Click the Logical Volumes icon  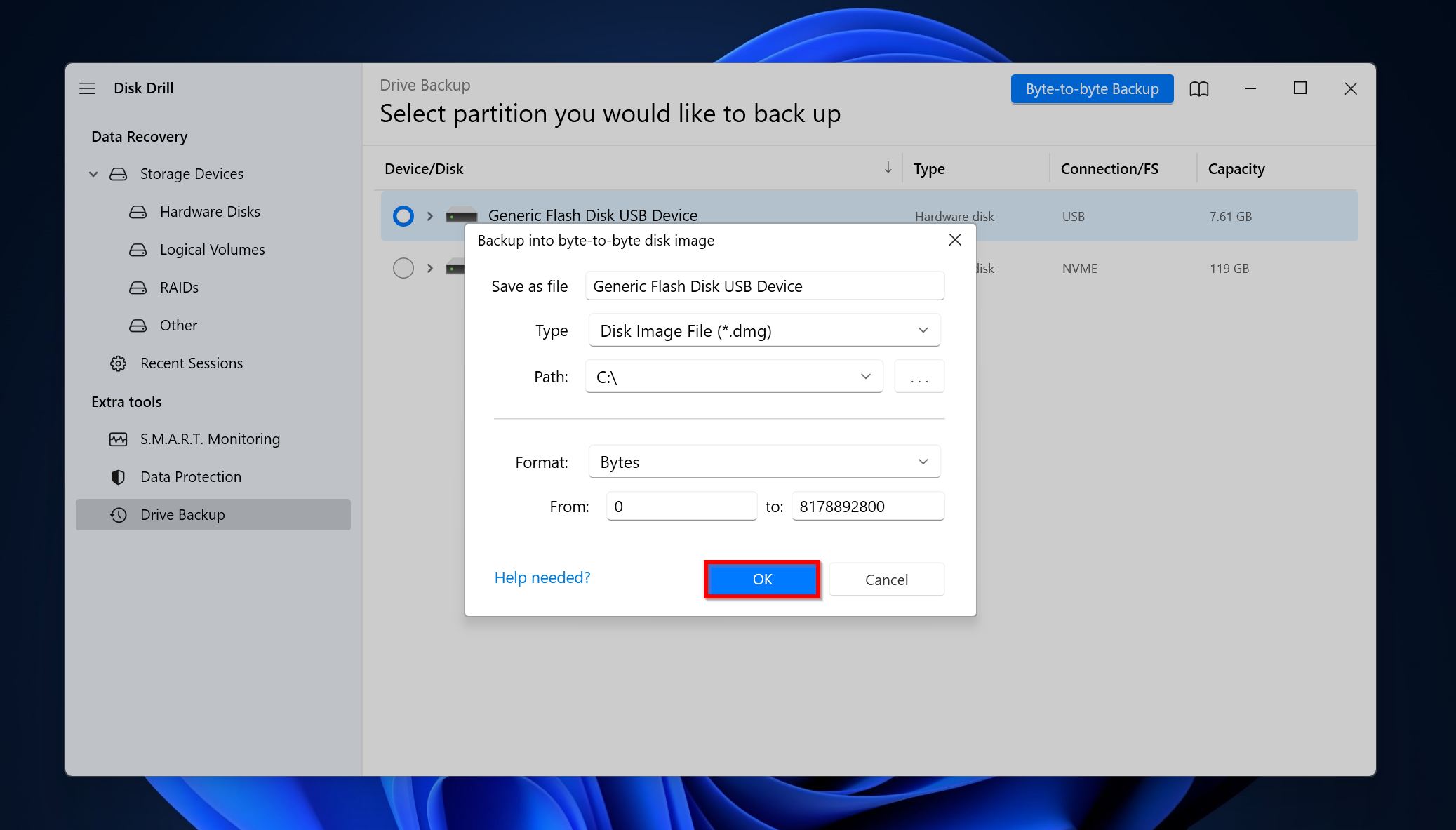point(137,249)
